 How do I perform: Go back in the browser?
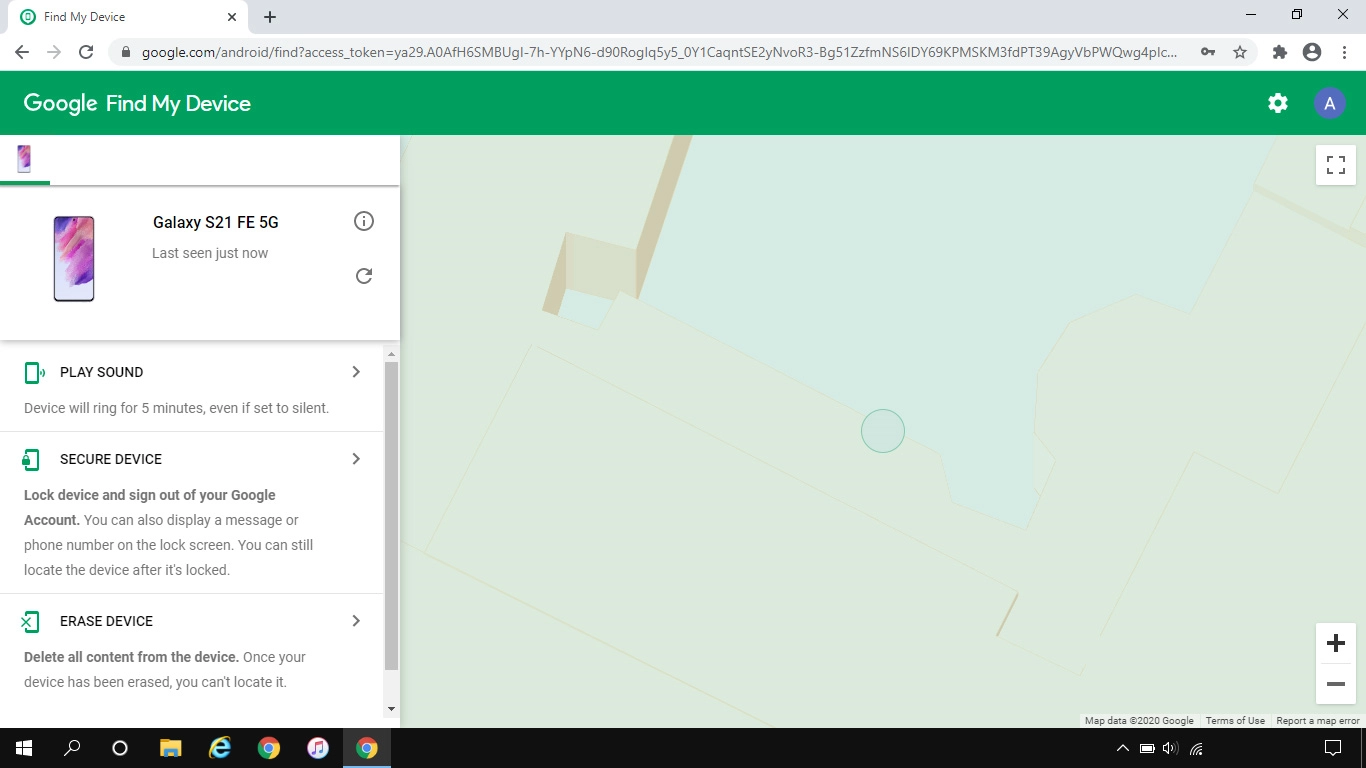coord(22,52)
